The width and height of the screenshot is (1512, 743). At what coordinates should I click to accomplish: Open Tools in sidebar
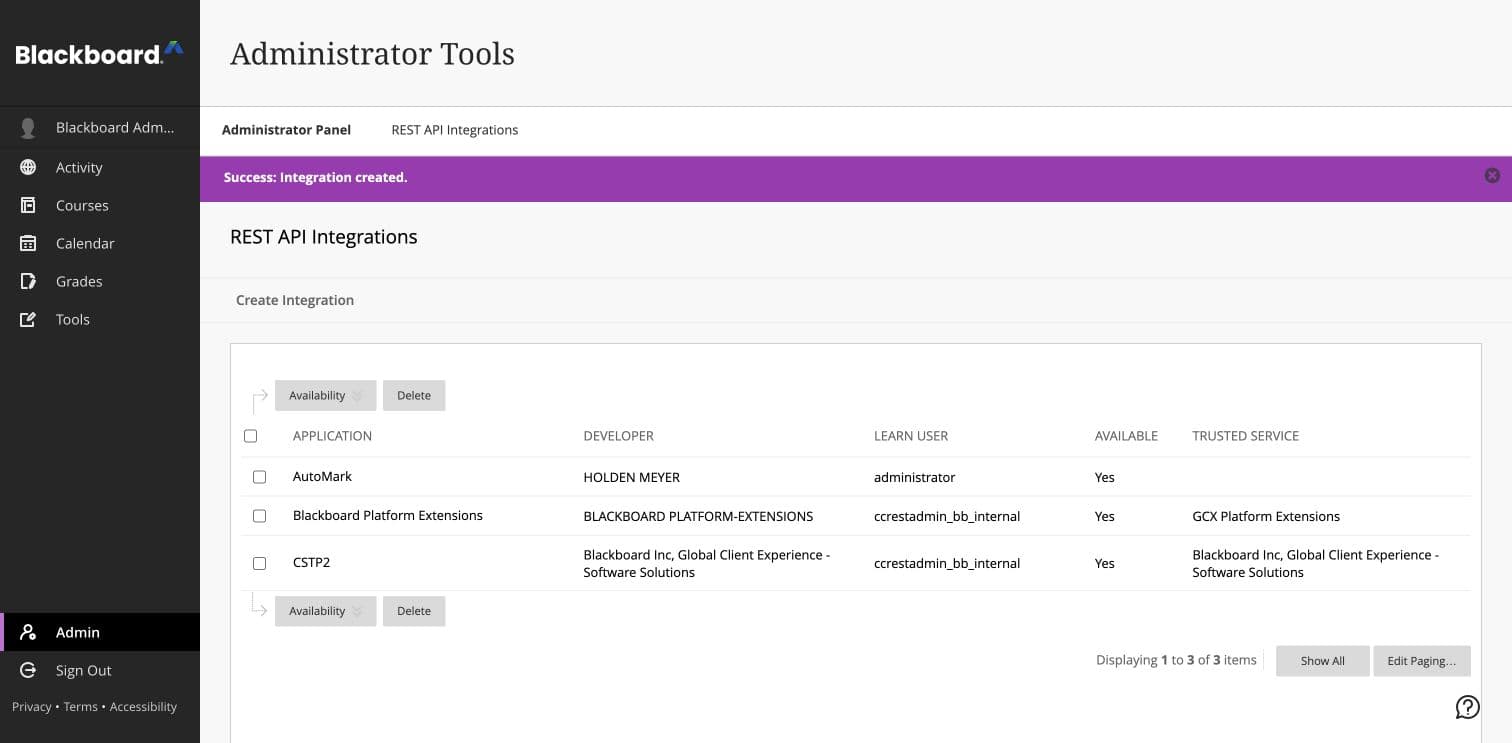(x=100, y=319)
